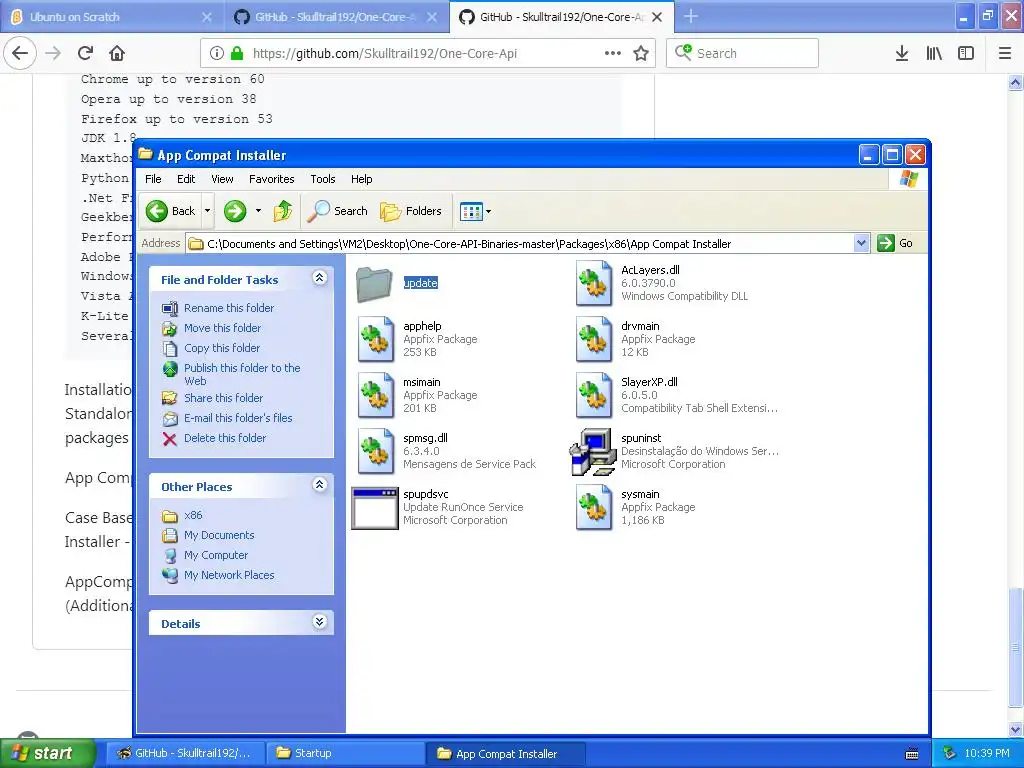
Task: Open My Computer in Other Places
Action: [x=216, y=555]
